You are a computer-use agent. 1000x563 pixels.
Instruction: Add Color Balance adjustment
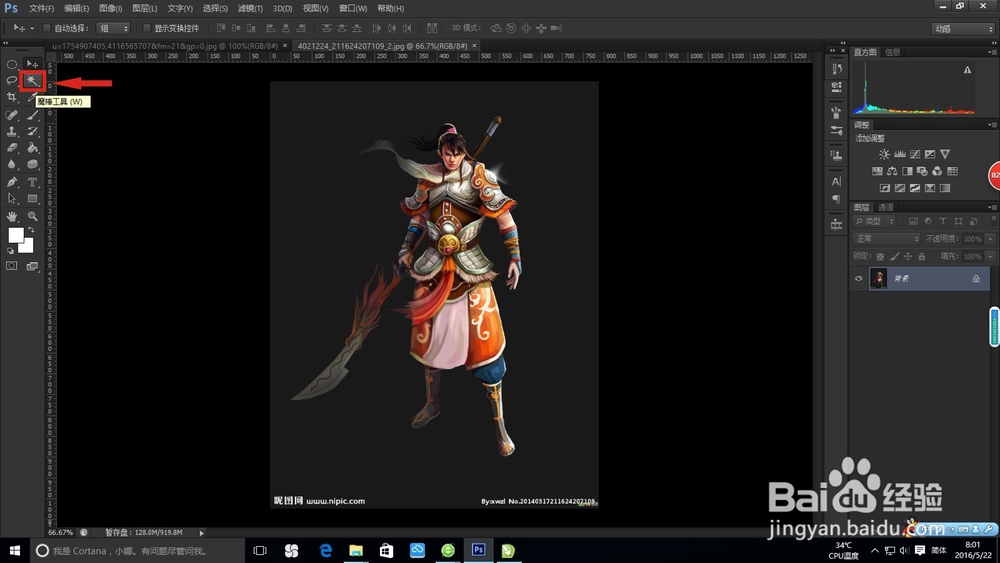(892, 171)
